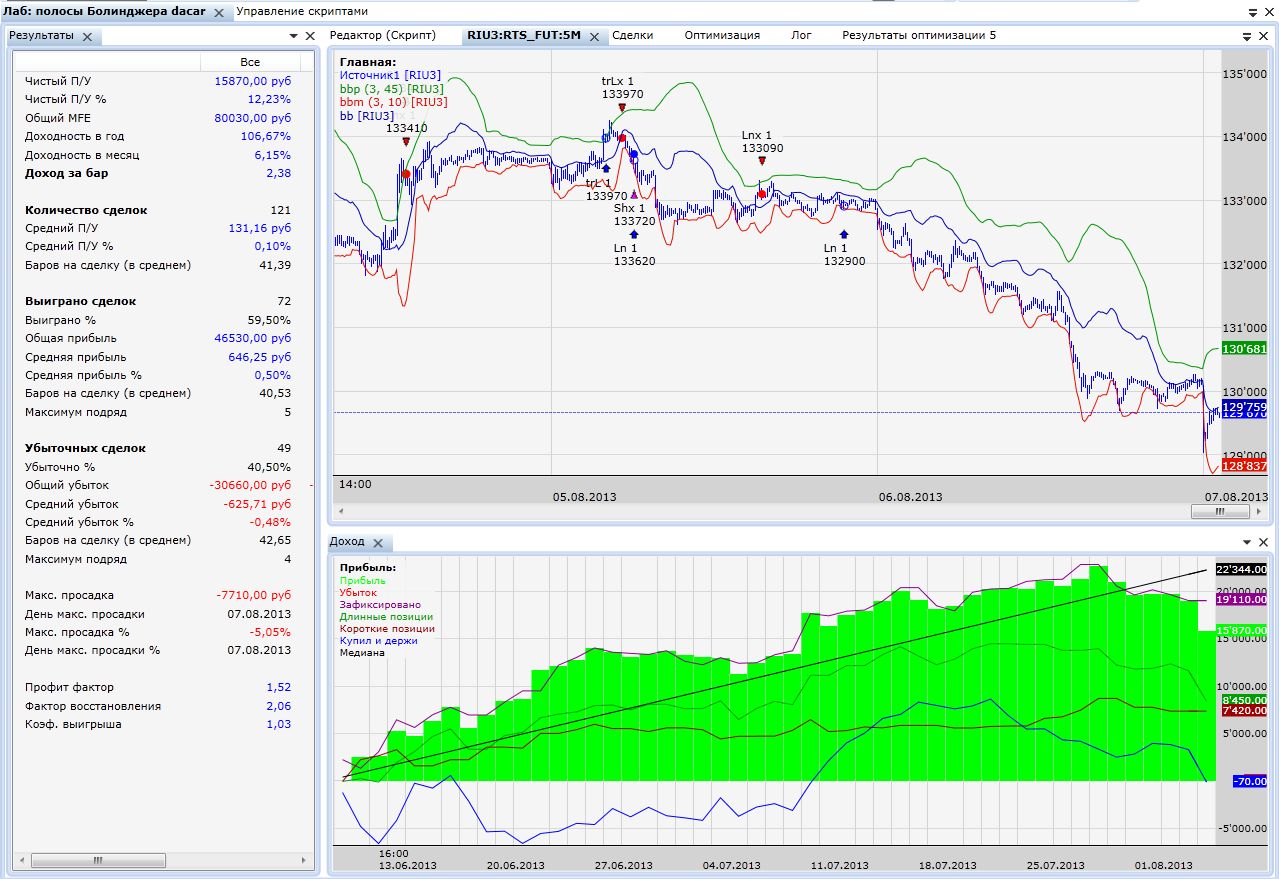This screenshot has height=879, width=1279.
Task: Open the Оптимизация tab
Action: pos(722,35)
